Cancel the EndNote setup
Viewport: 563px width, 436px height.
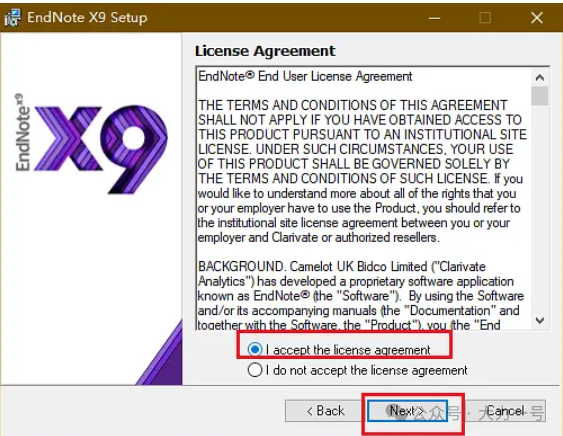coord(505,411)
